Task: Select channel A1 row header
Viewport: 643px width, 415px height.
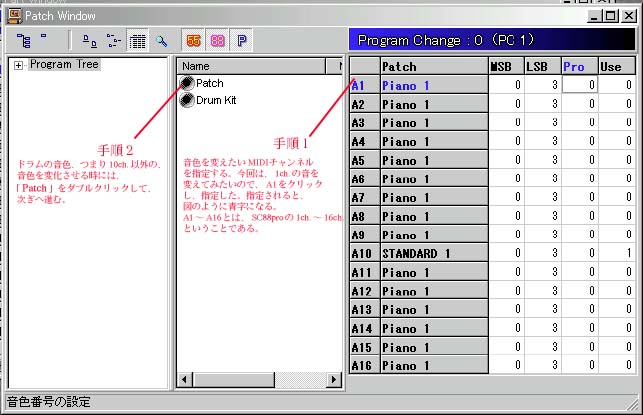Action: click(362, 85)
